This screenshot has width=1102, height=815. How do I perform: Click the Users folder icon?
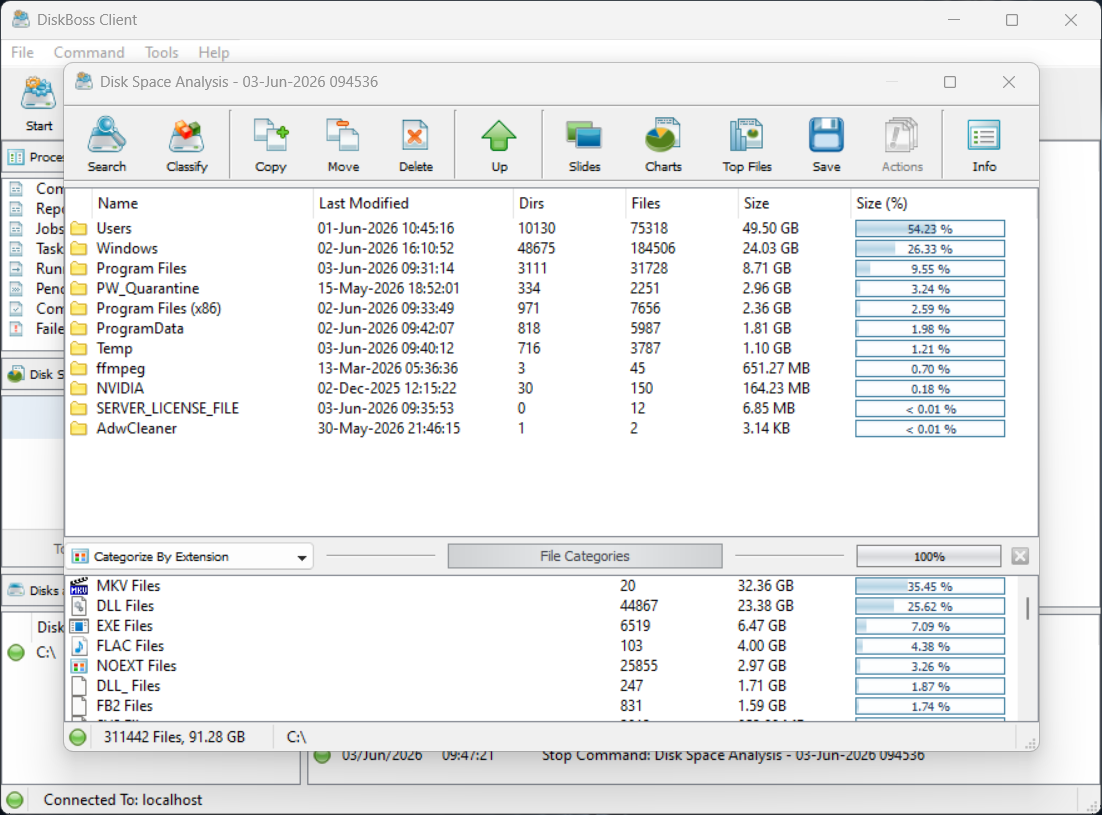point(79,228)
